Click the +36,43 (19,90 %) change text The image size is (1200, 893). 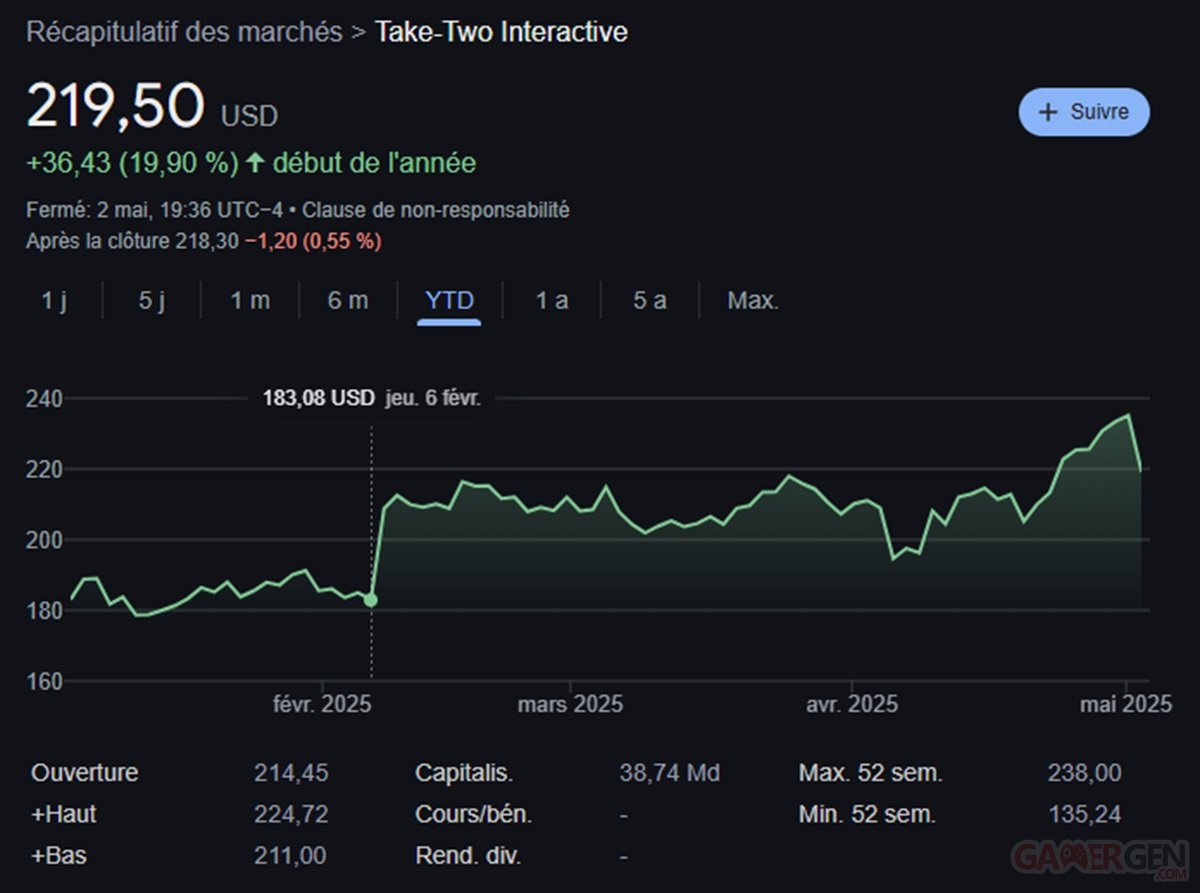point(133,162)
